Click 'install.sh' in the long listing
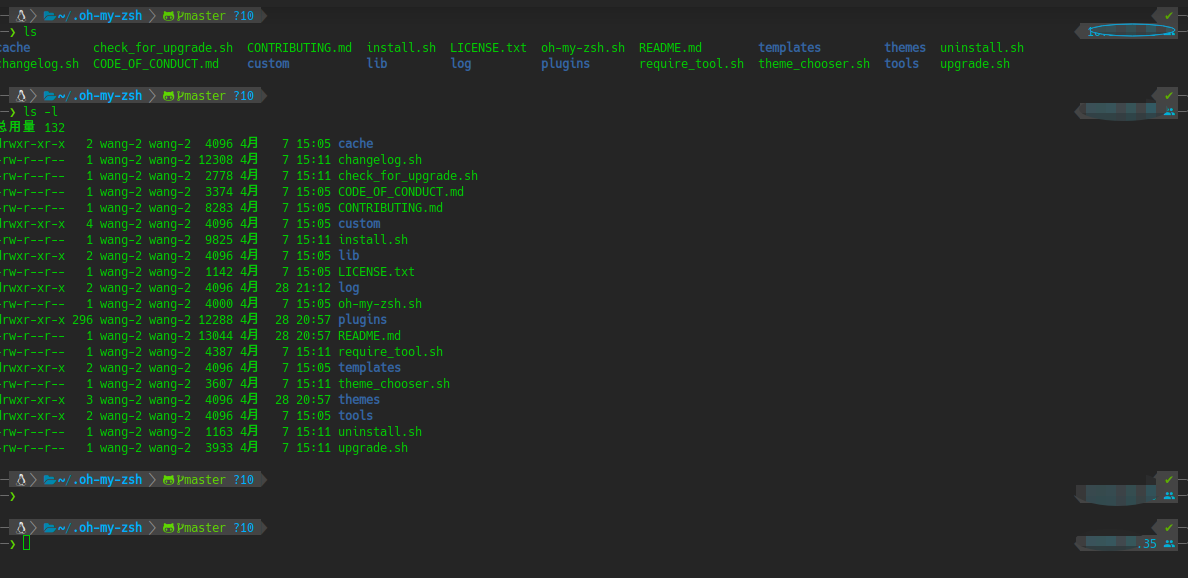This screenshot has width=1188, height=578. pyautogui.click(x=373, y=239)
